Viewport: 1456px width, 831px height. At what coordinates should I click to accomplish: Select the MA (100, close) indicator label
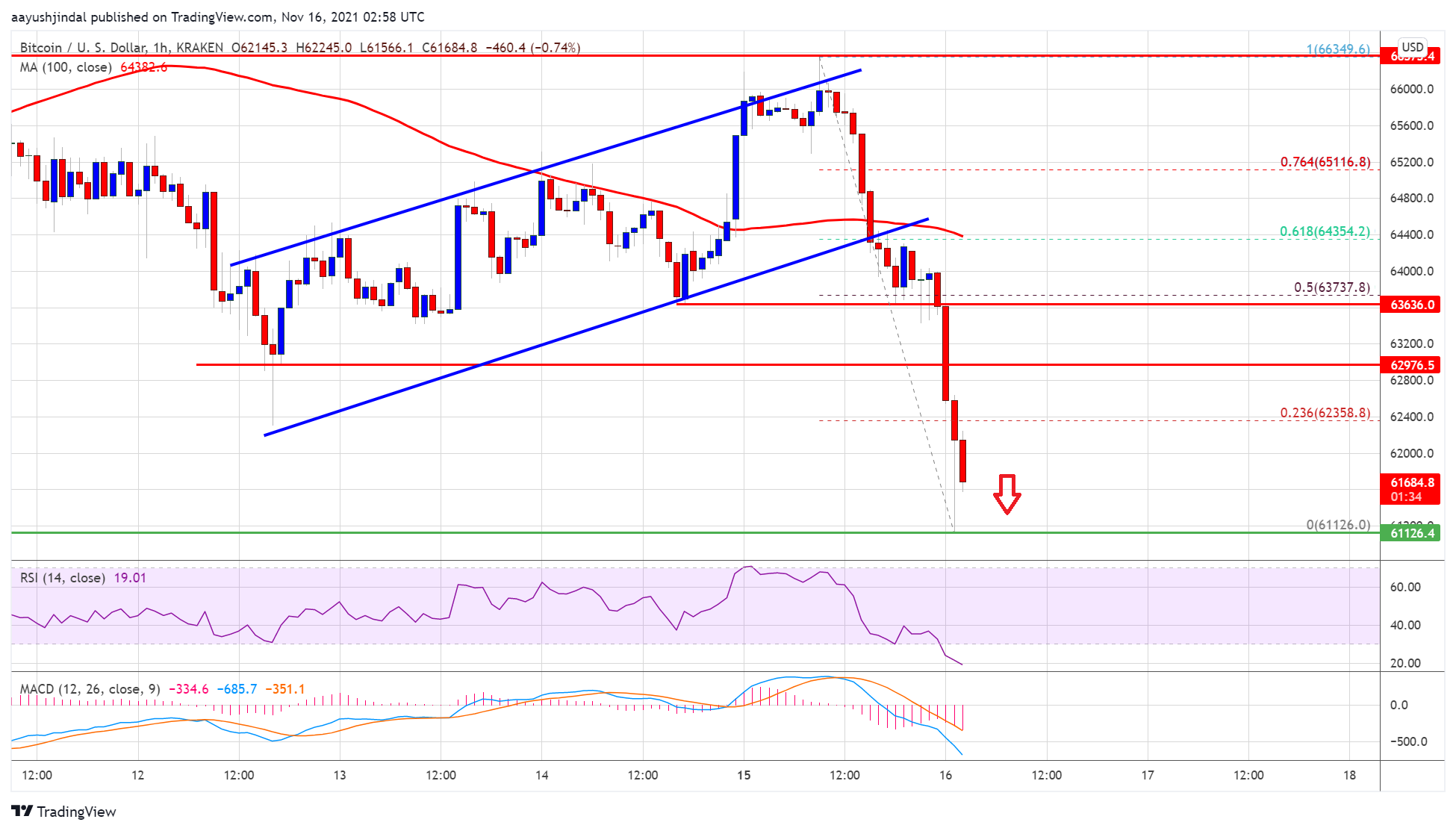tap(66, 67)
